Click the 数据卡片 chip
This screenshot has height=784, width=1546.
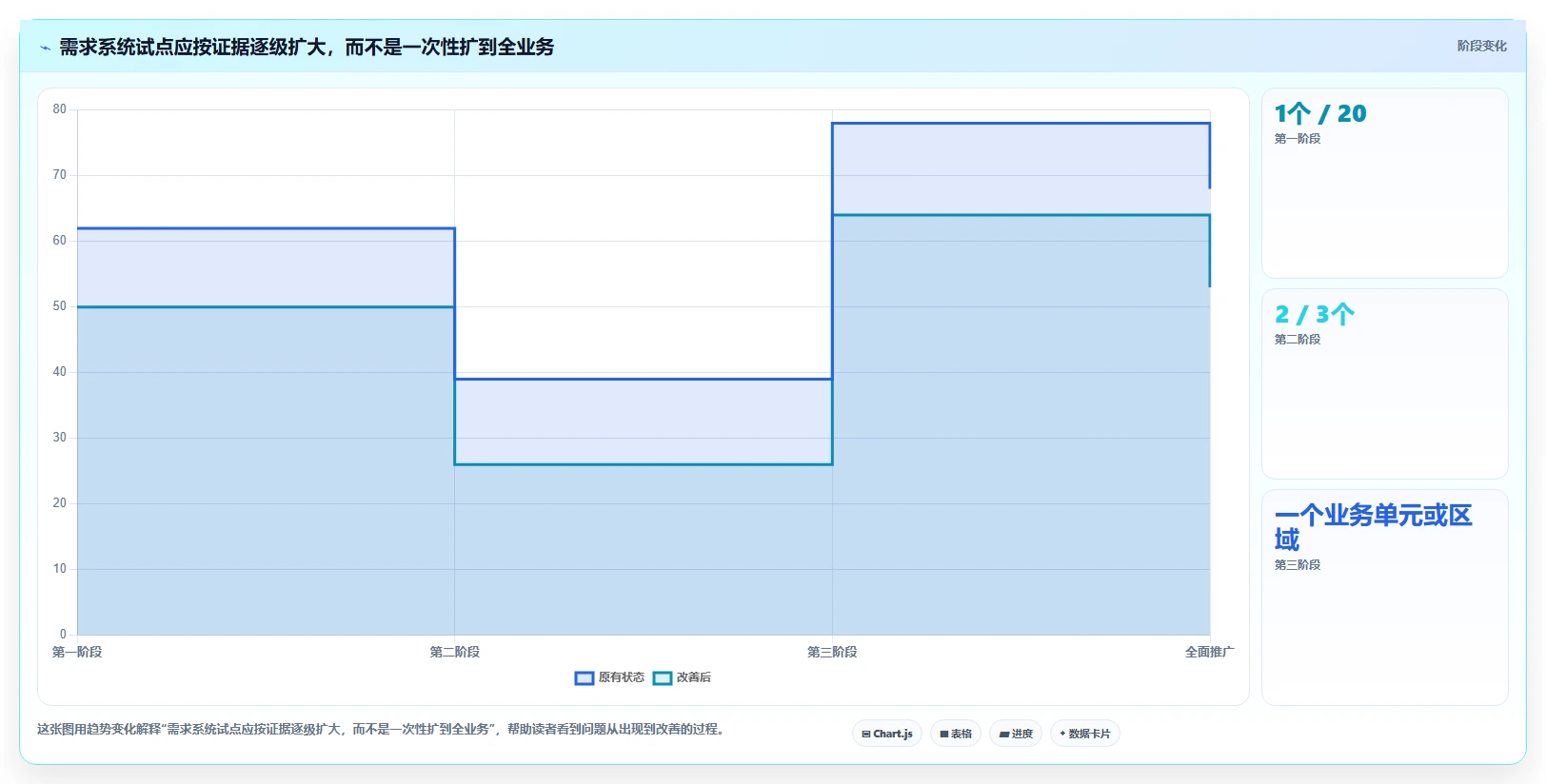[1085, 734]
